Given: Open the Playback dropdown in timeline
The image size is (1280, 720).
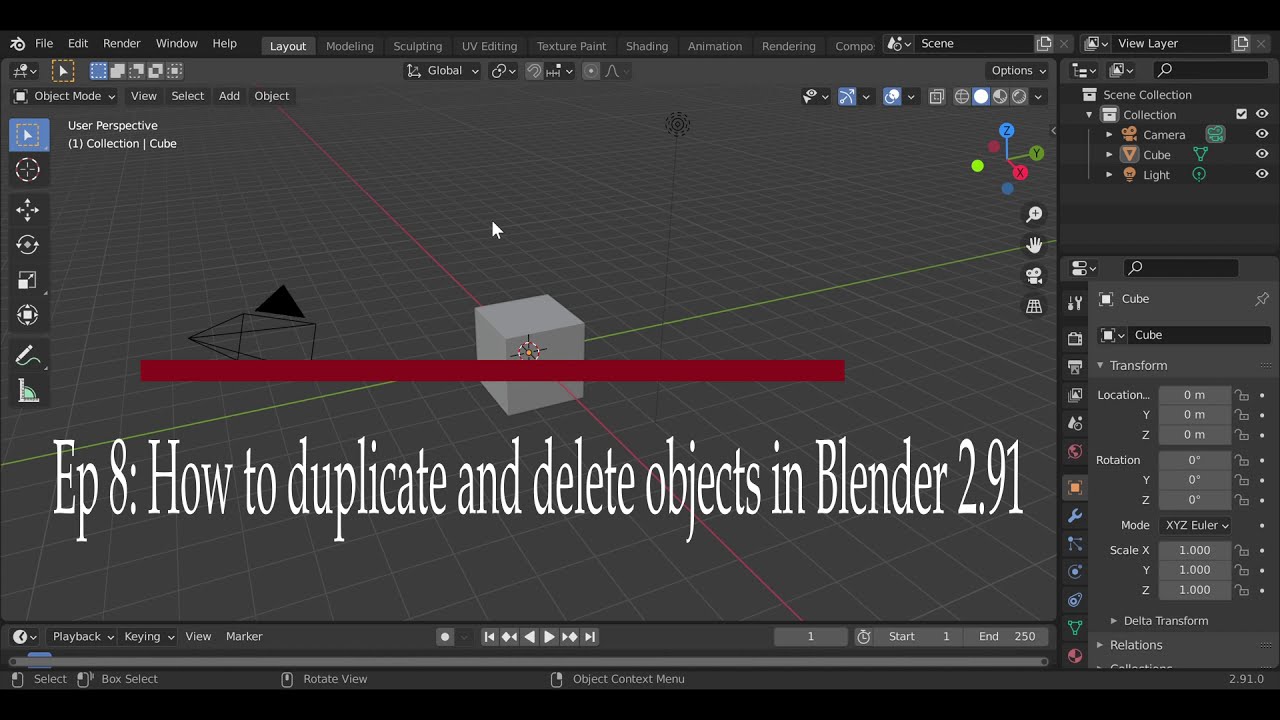Looking at the screenshot, I should pos(83,636).
